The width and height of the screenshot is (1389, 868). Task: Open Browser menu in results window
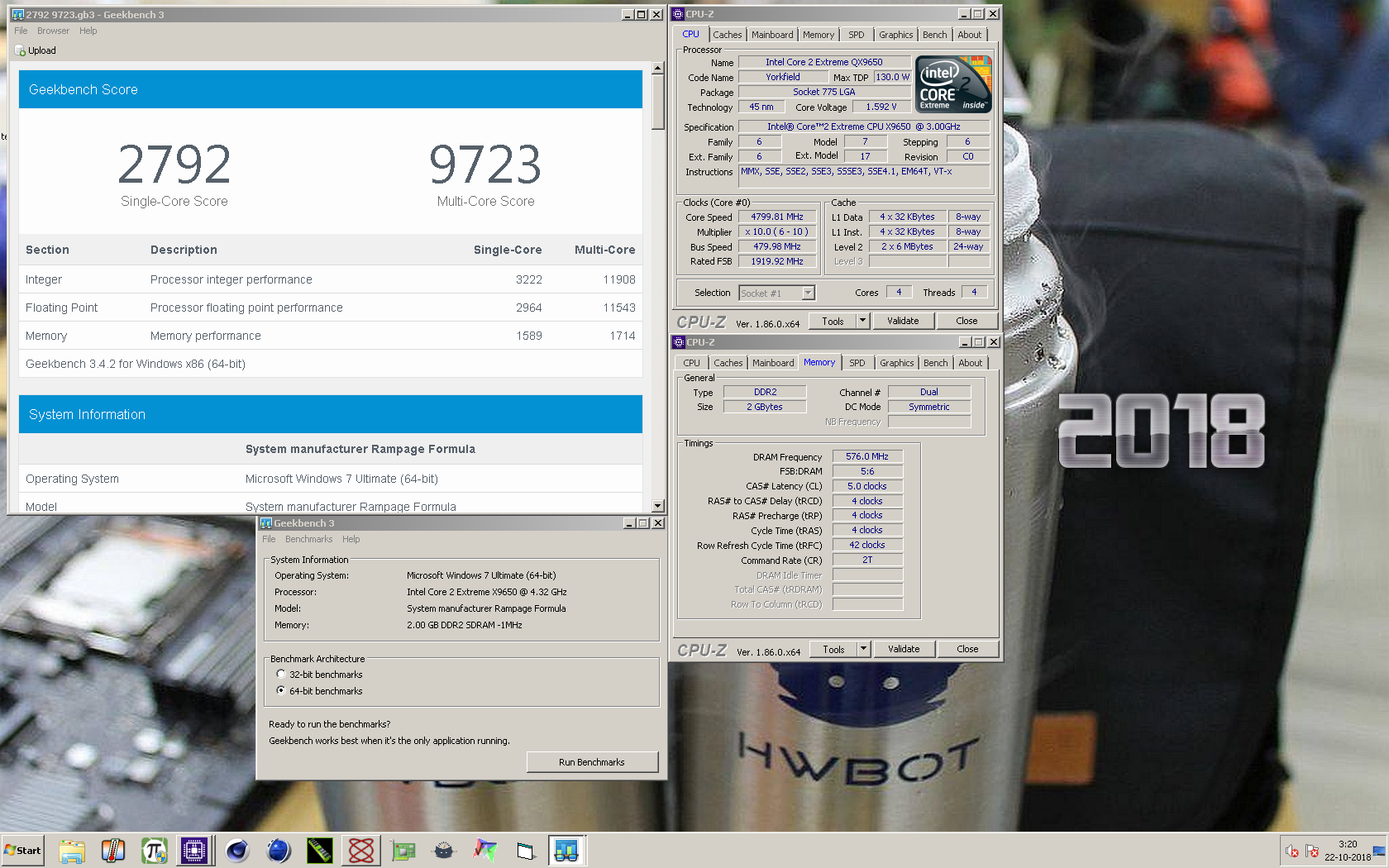(53, 31)
